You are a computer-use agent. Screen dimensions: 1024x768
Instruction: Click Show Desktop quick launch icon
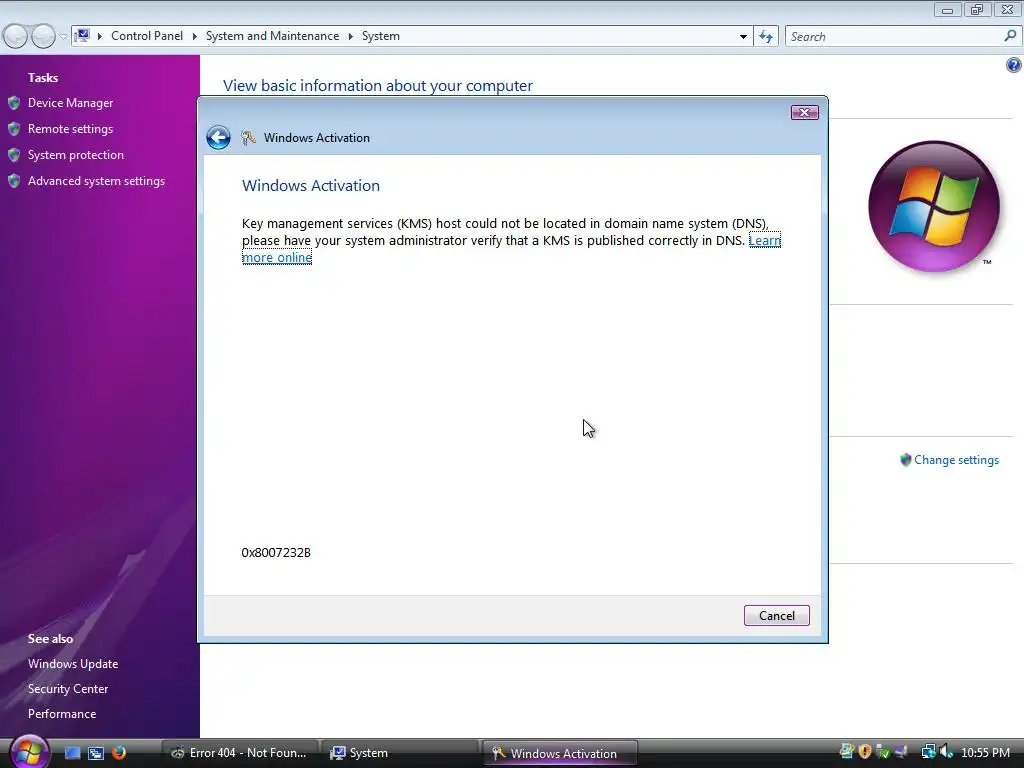[72, 753]
